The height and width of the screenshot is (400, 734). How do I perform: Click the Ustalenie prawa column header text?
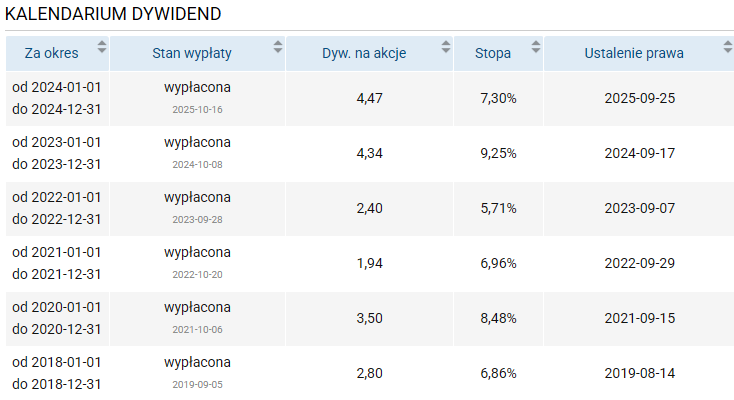pyautogui.click(x=634, y=53)
